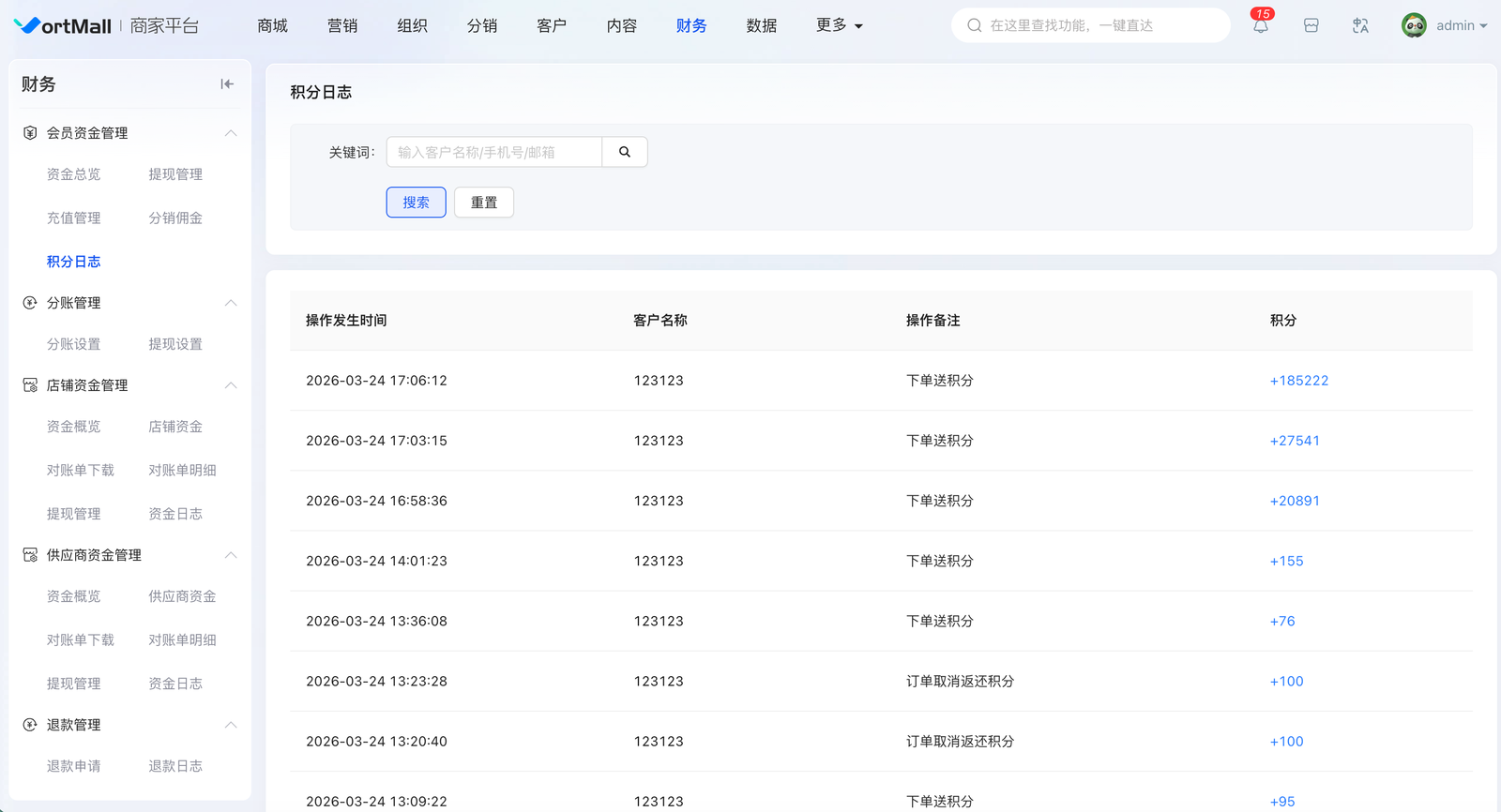Open the notifications bell icon
The image size is (1501, 812).
(1260, 26)
